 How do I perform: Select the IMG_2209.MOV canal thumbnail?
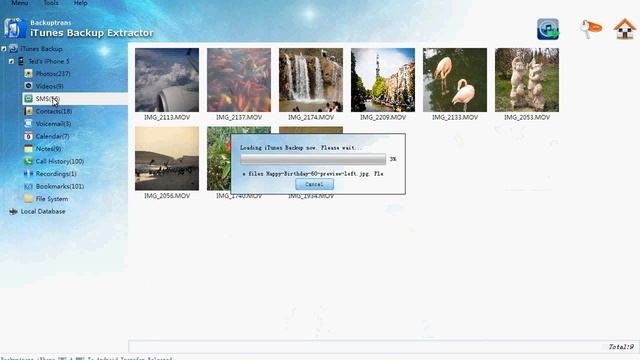pyautogui.click(x=383, y=80)
